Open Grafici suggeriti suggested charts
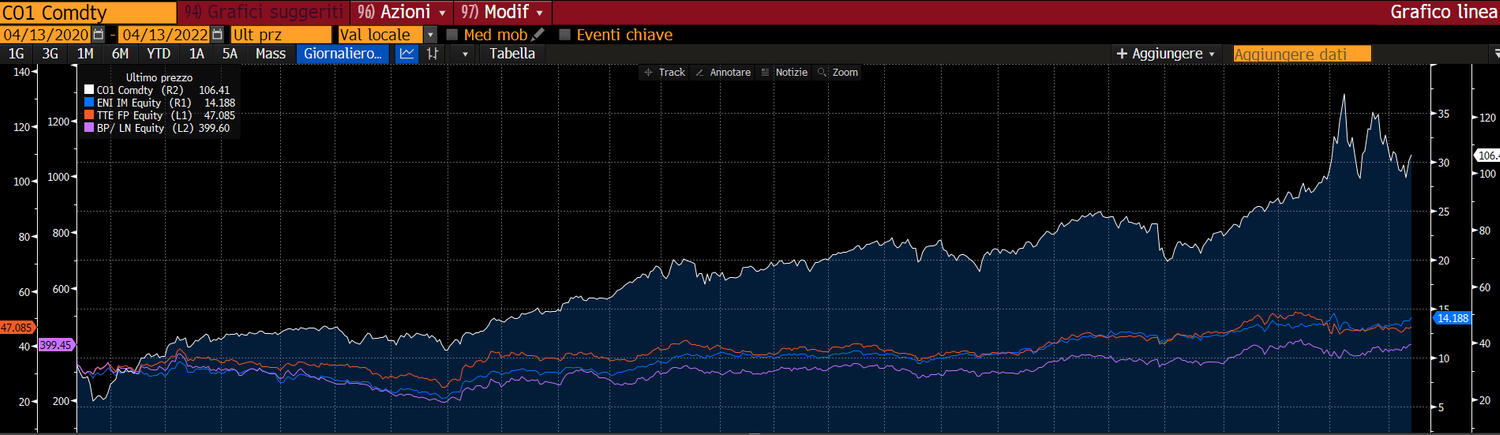This screenshot has width=1500, height=435. tap(263, 12)
